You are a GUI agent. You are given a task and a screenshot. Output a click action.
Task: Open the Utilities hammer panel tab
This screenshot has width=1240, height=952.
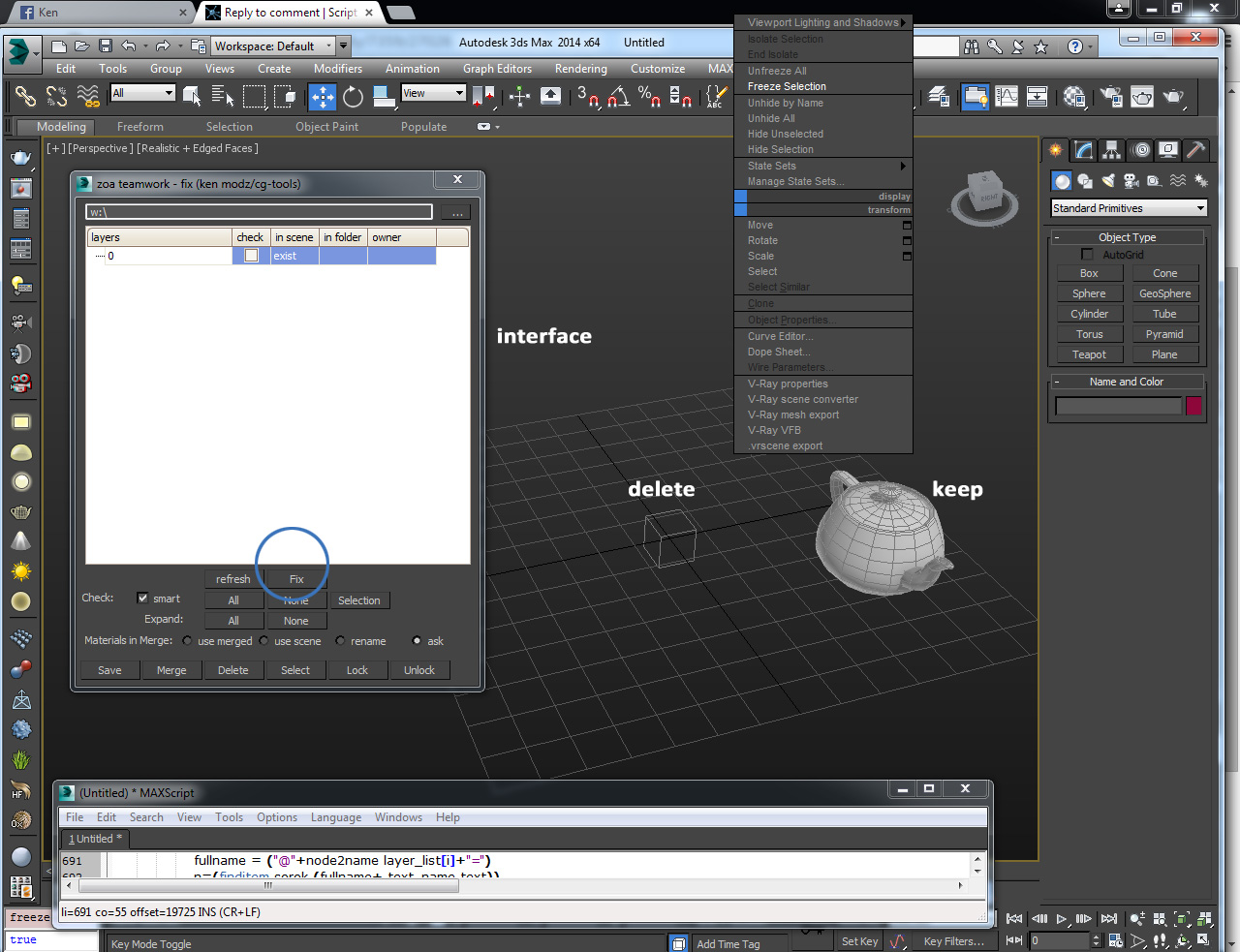tap(1196, 150)
